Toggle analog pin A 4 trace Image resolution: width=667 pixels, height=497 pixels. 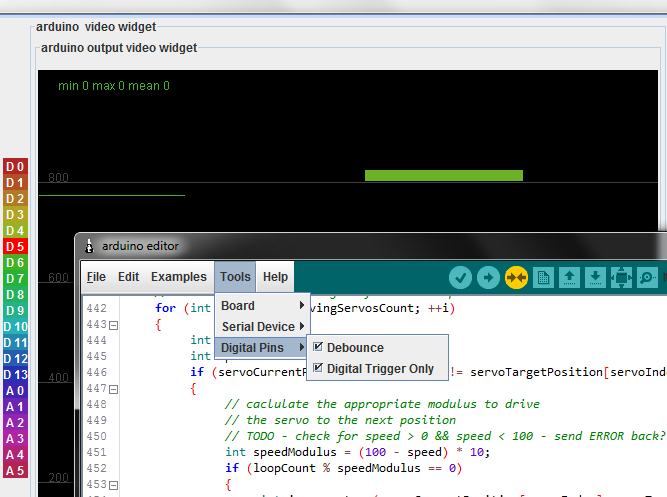tap(15, 454)
